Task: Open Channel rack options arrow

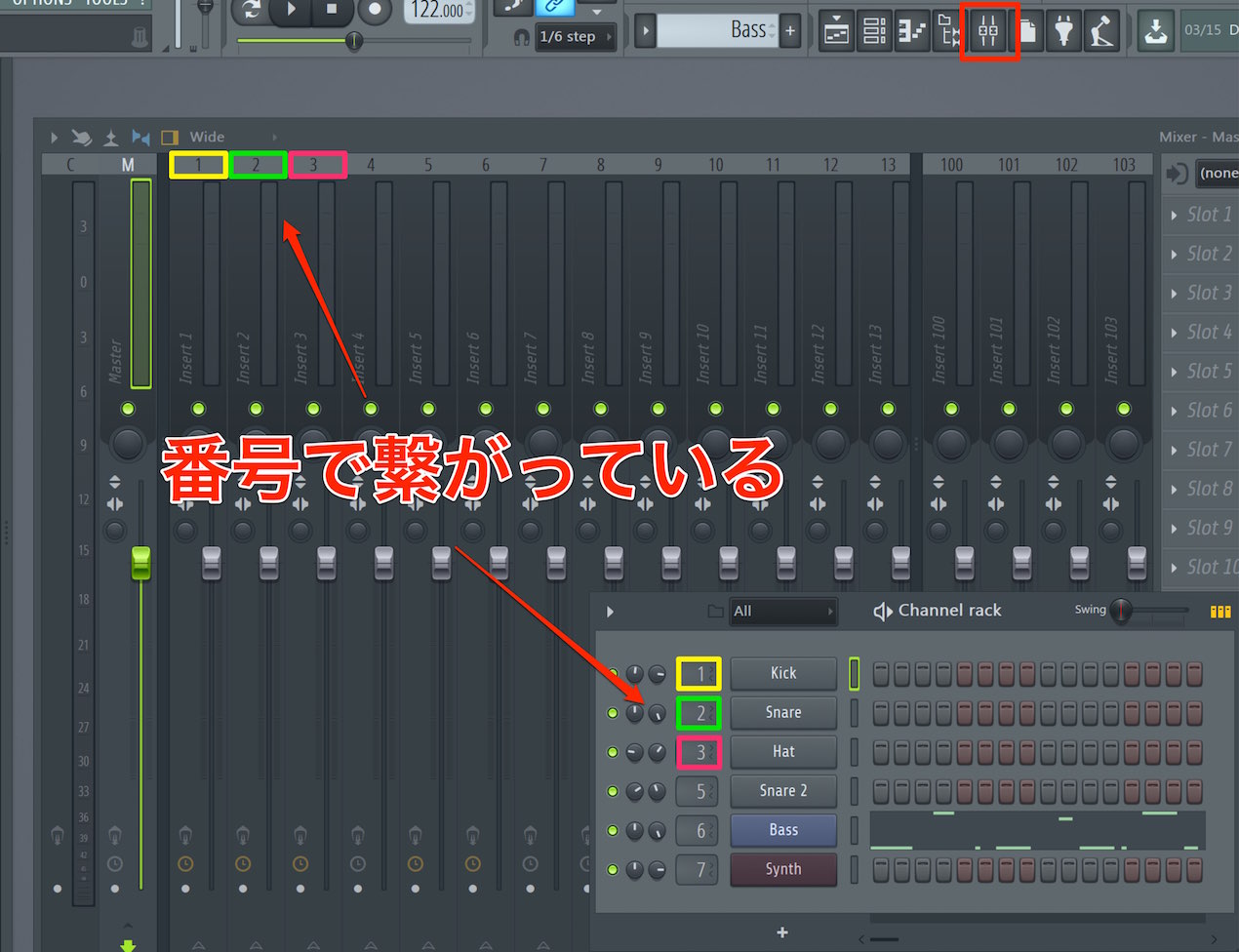Action: click(x=611, y=612)
